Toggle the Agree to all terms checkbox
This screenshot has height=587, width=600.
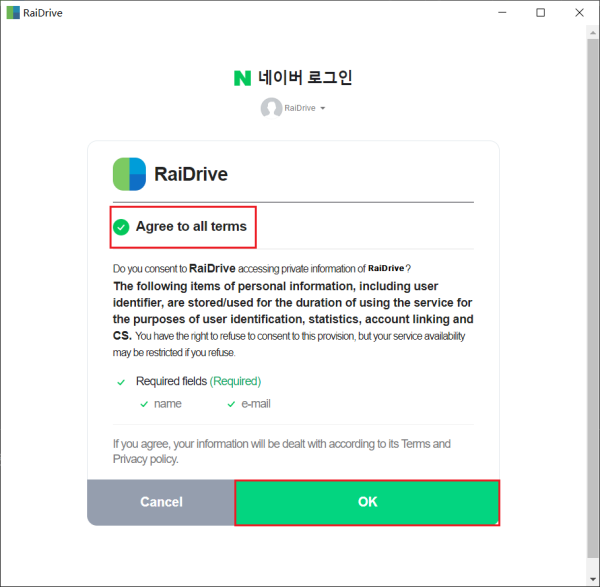tap(121, 227)
